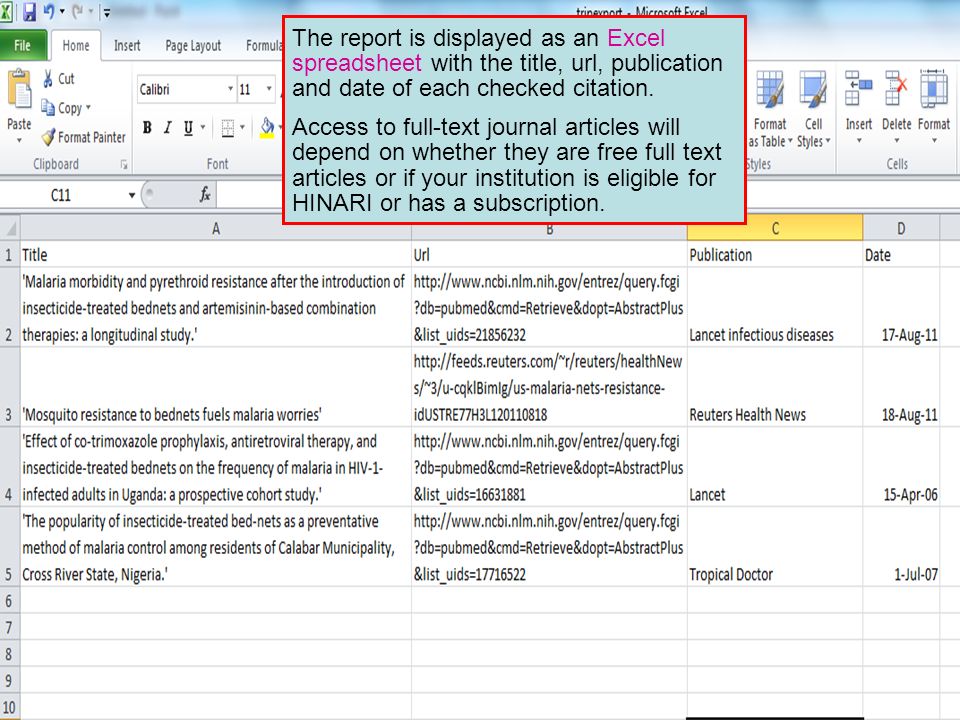Select row 10 header
The width and height of the screenshot is (960, 720).
coord(9,707)
